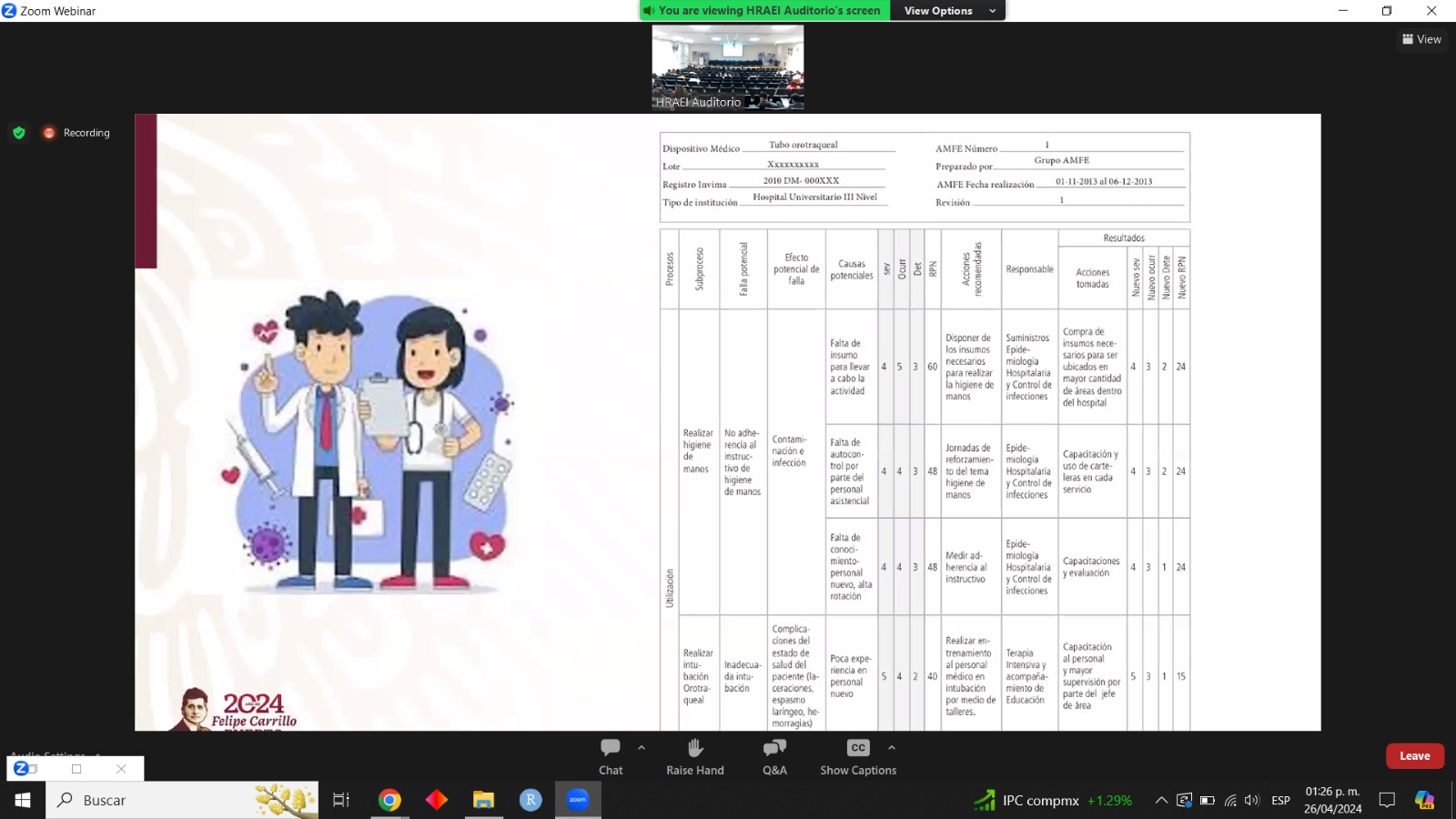Open the View Options dropdown
The width and height of the screenshot is (1456, 819).
pyautogui.click(x=948, y=11)
